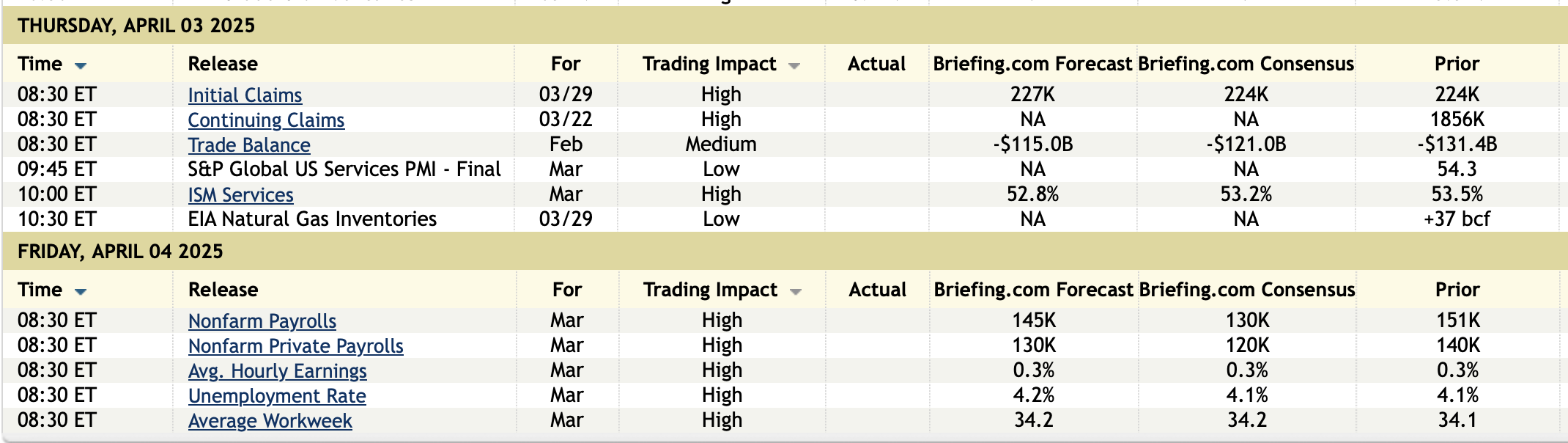Image resolution: width=1568 pixels, height=443 pixels.
Task: Click the EIA Natural Gas Inventories entry
Action: pyautogui.click(x=312, y=219)
